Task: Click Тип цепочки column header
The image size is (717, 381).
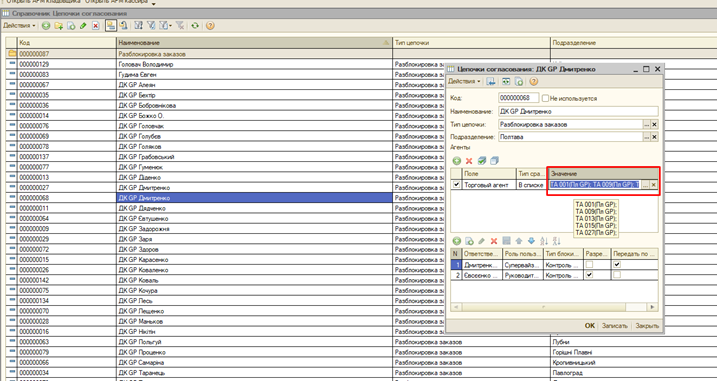Action: click(x=471, y=43)
